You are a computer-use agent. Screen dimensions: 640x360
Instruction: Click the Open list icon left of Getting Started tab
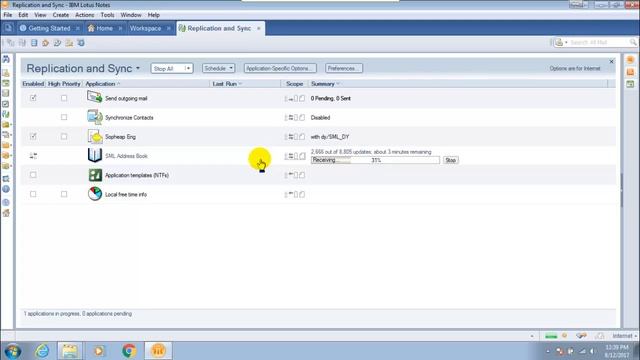pos(8,28)
